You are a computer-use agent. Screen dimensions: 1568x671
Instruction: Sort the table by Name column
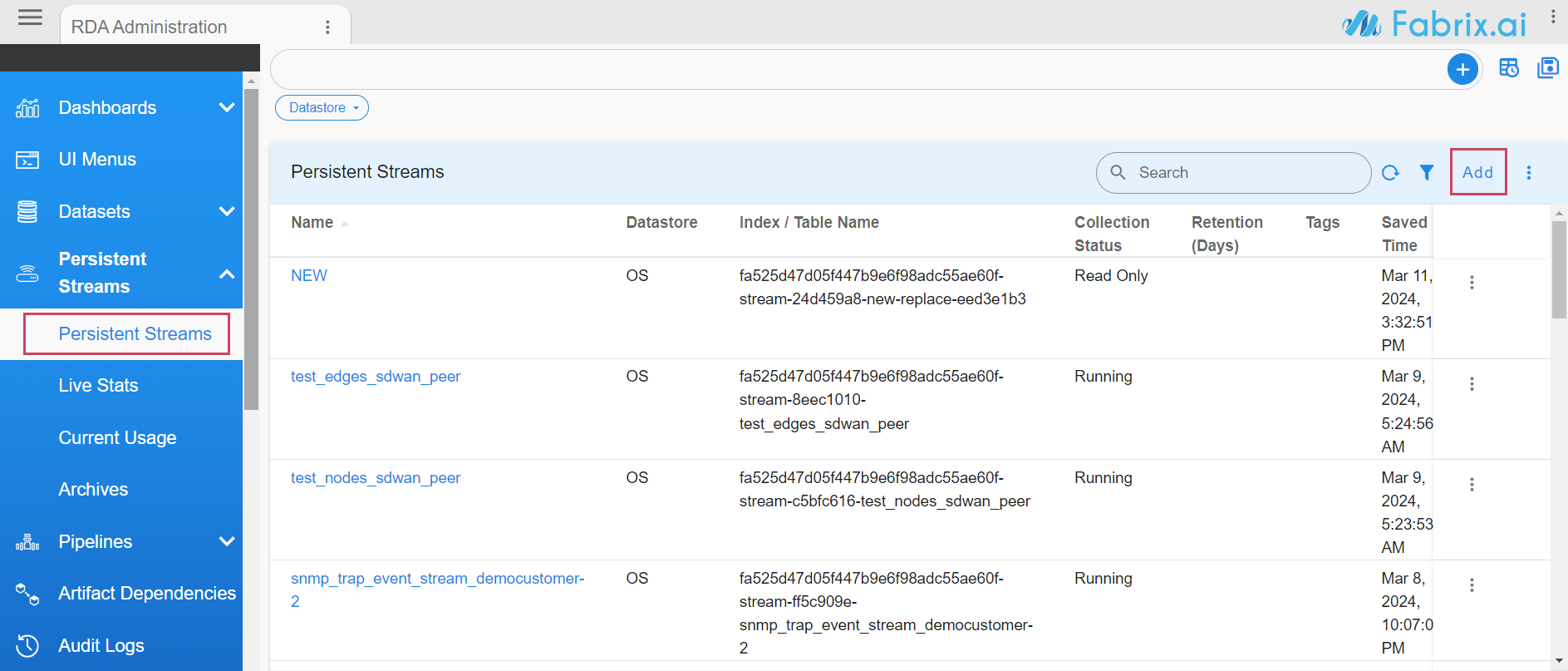[x=312, y=223]
